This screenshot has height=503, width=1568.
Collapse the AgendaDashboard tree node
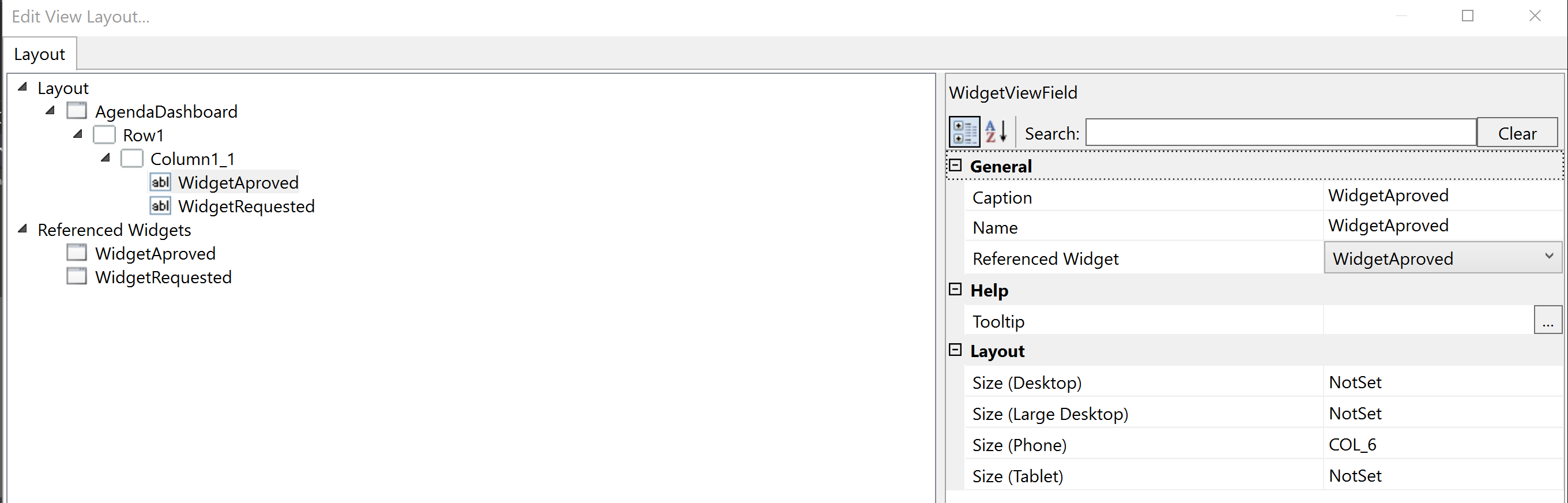click(x=51, y=111)
